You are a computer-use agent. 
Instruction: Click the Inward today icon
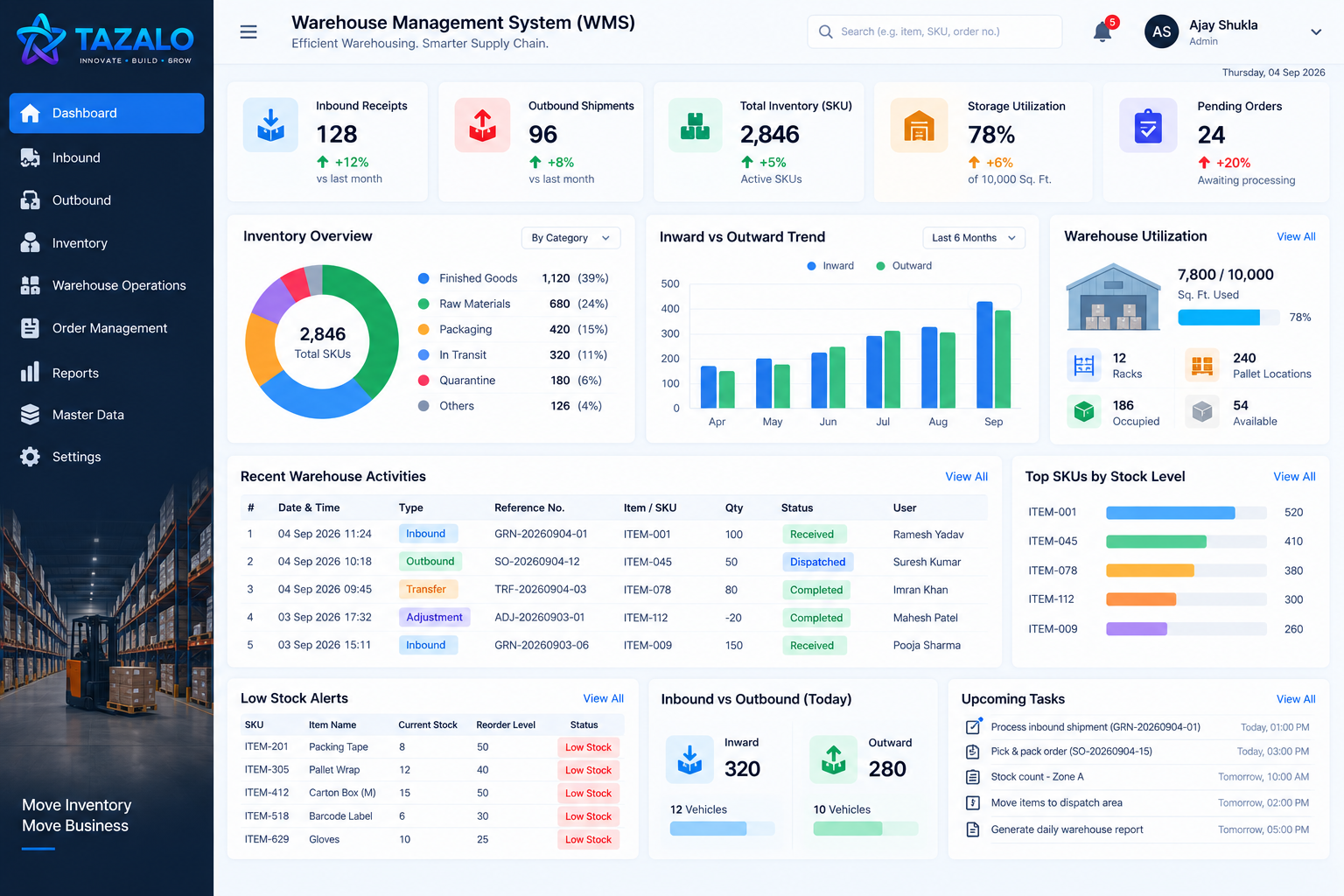coord(689,759)
